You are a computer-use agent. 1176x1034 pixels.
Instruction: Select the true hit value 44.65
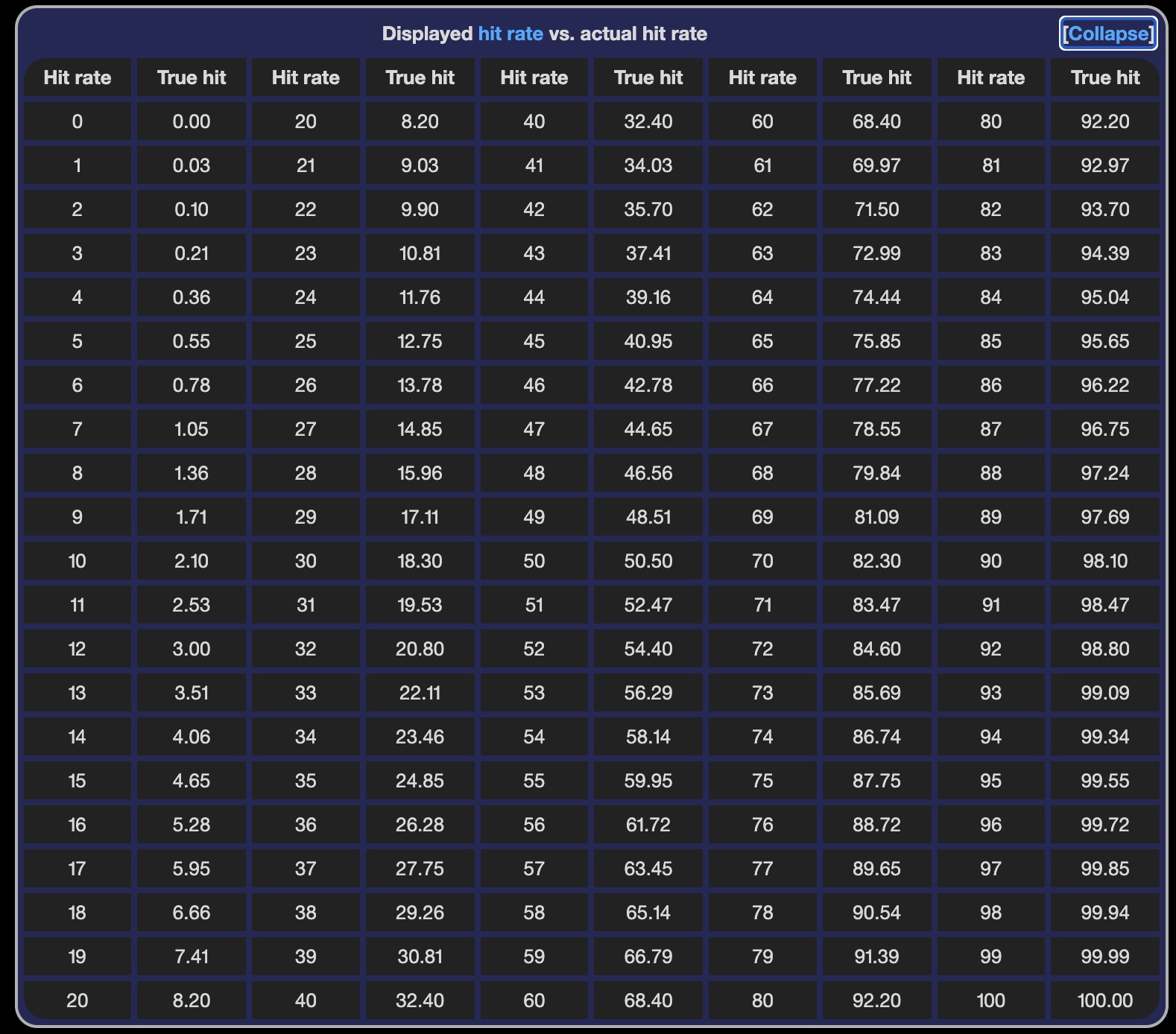(x=648, y=429)
